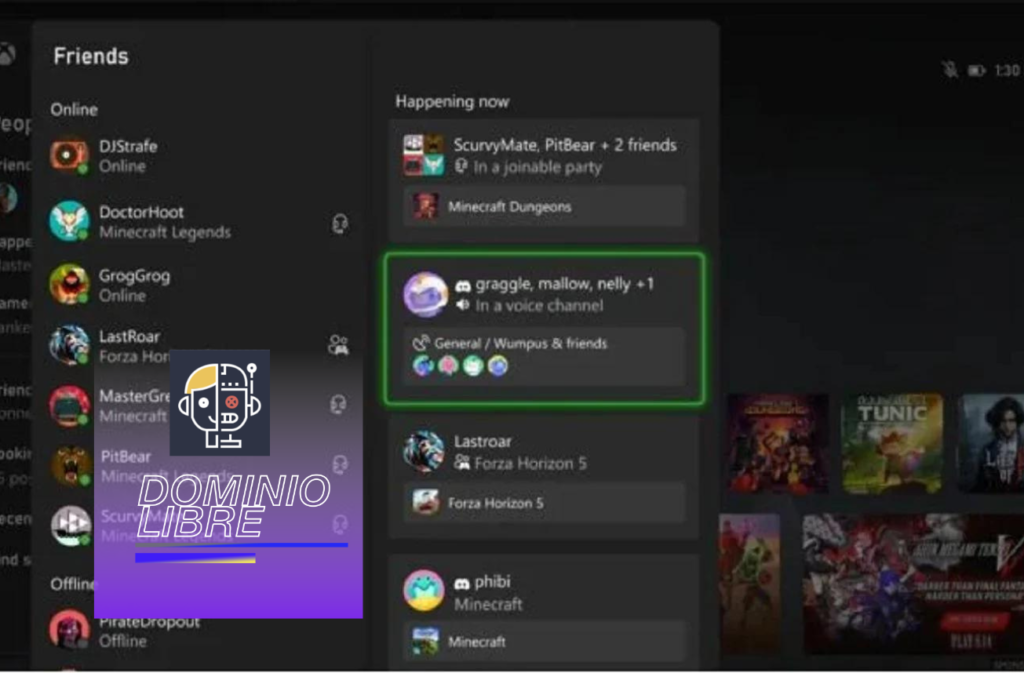Click the headset icon beside PitBear
This screenshot has width=1024, height=673.
pos(340,465)
